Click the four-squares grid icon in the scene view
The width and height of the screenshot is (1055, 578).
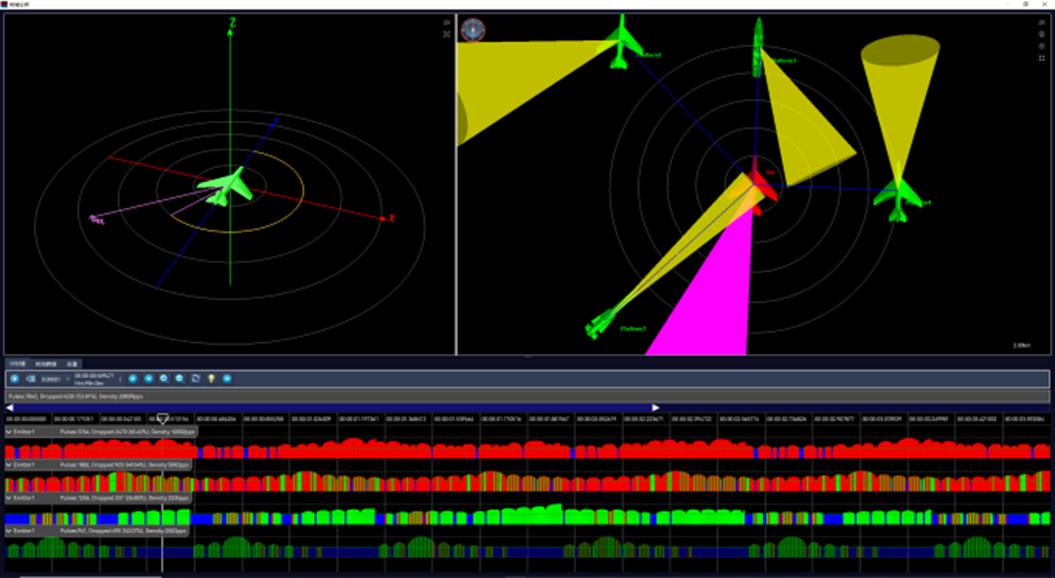point(1042,59)
